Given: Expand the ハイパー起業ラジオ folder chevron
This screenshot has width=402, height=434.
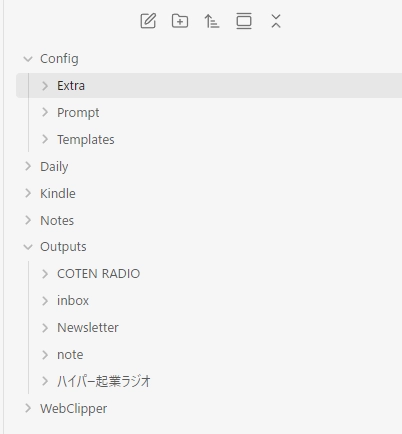Looking at the screenshot, I should point(45,381).
